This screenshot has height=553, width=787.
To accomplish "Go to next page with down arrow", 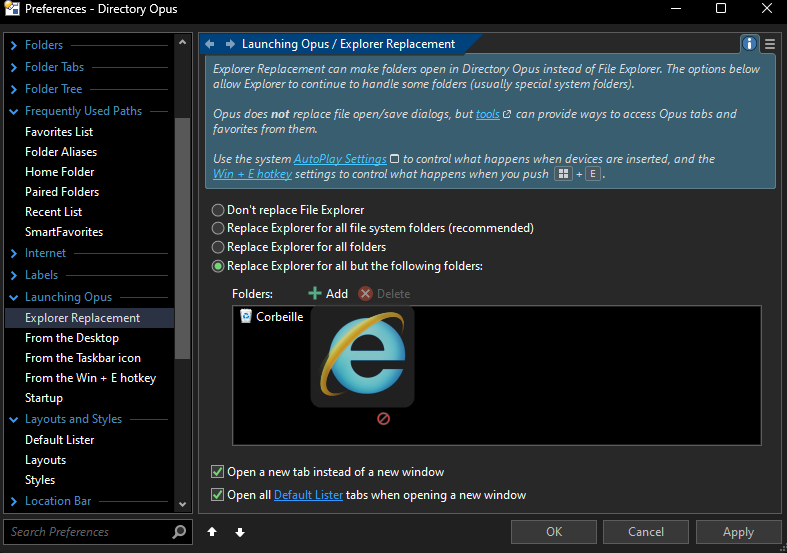I will point(240,532).
